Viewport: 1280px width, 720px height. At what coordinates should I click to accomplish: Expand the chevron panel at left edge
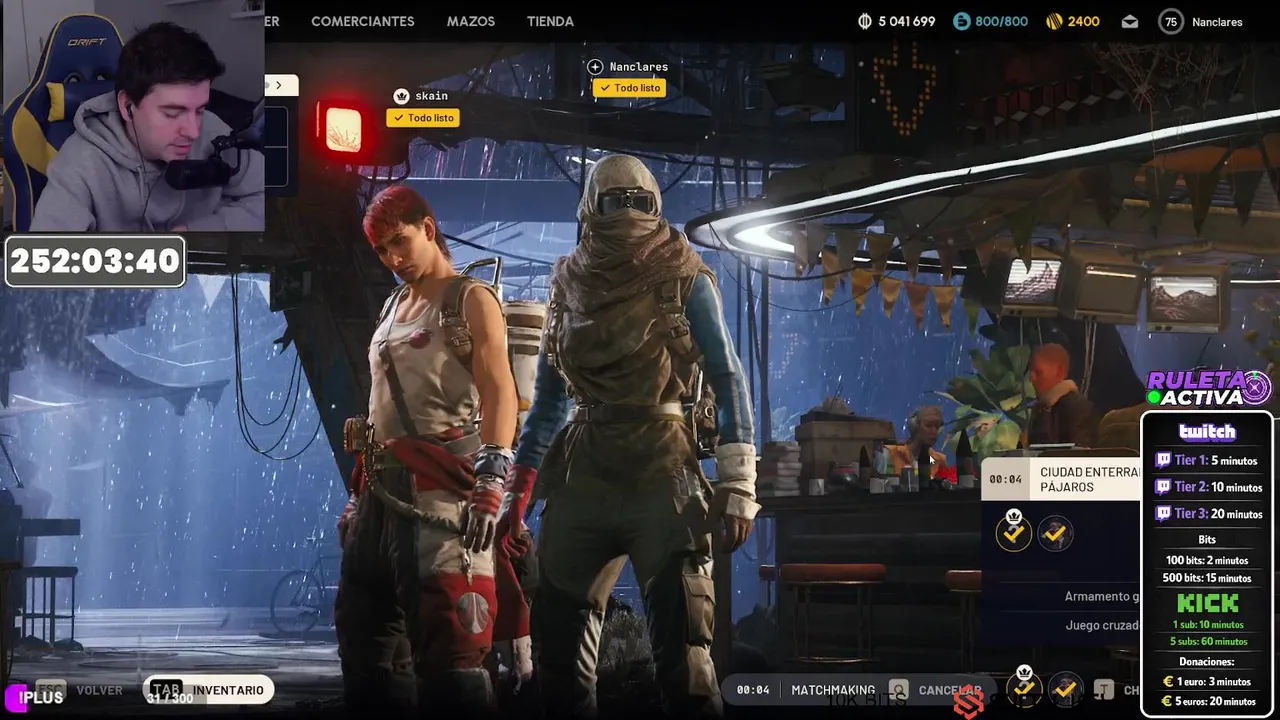(279, 86)
